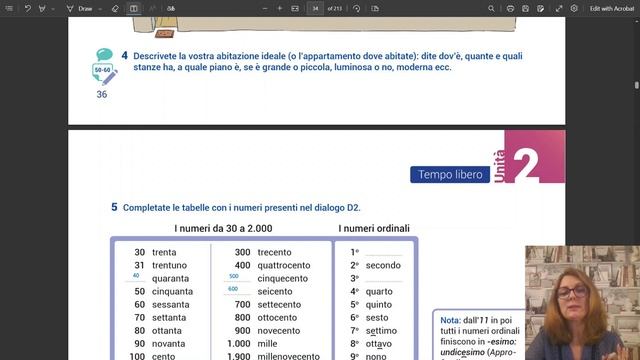Screen dimensions: 640x360
Task: Open the table of contents panel
Action: [9, 8]
